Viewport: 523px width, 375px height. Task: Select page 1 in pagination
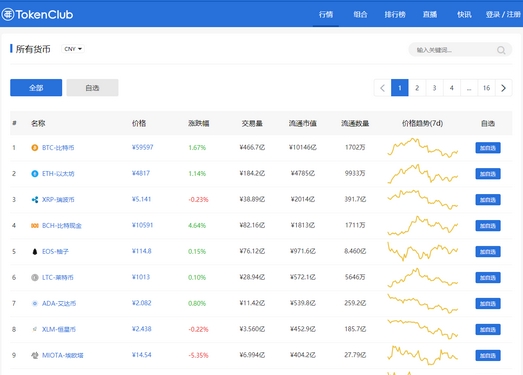(x=400, y=88)
